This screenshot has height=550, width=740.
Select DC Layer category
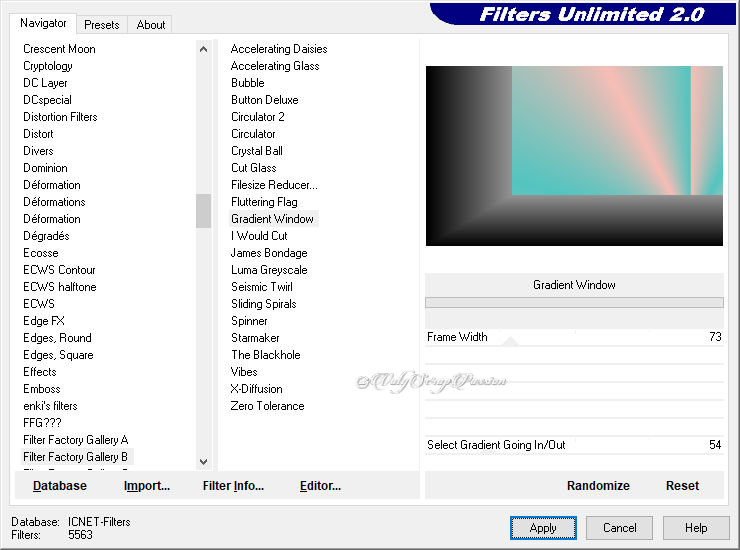click(x=45, y=83)
